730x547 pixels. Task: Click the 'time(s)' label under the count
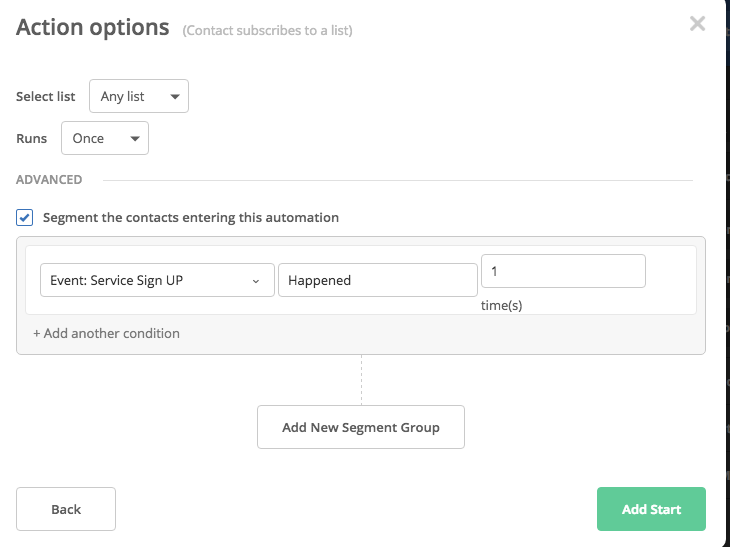coord(501,305)
